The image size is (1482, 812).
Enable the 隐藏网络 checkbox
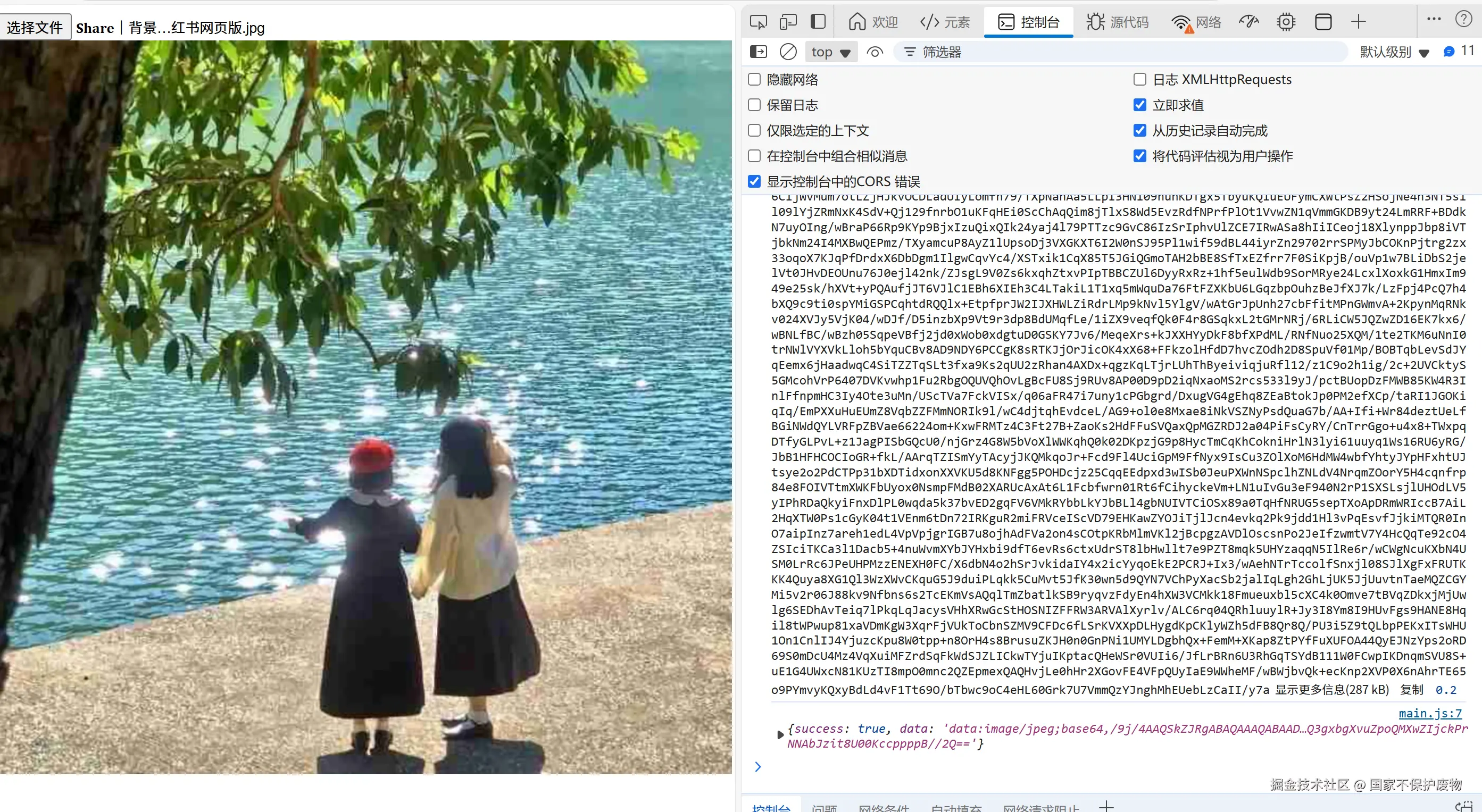754,79
